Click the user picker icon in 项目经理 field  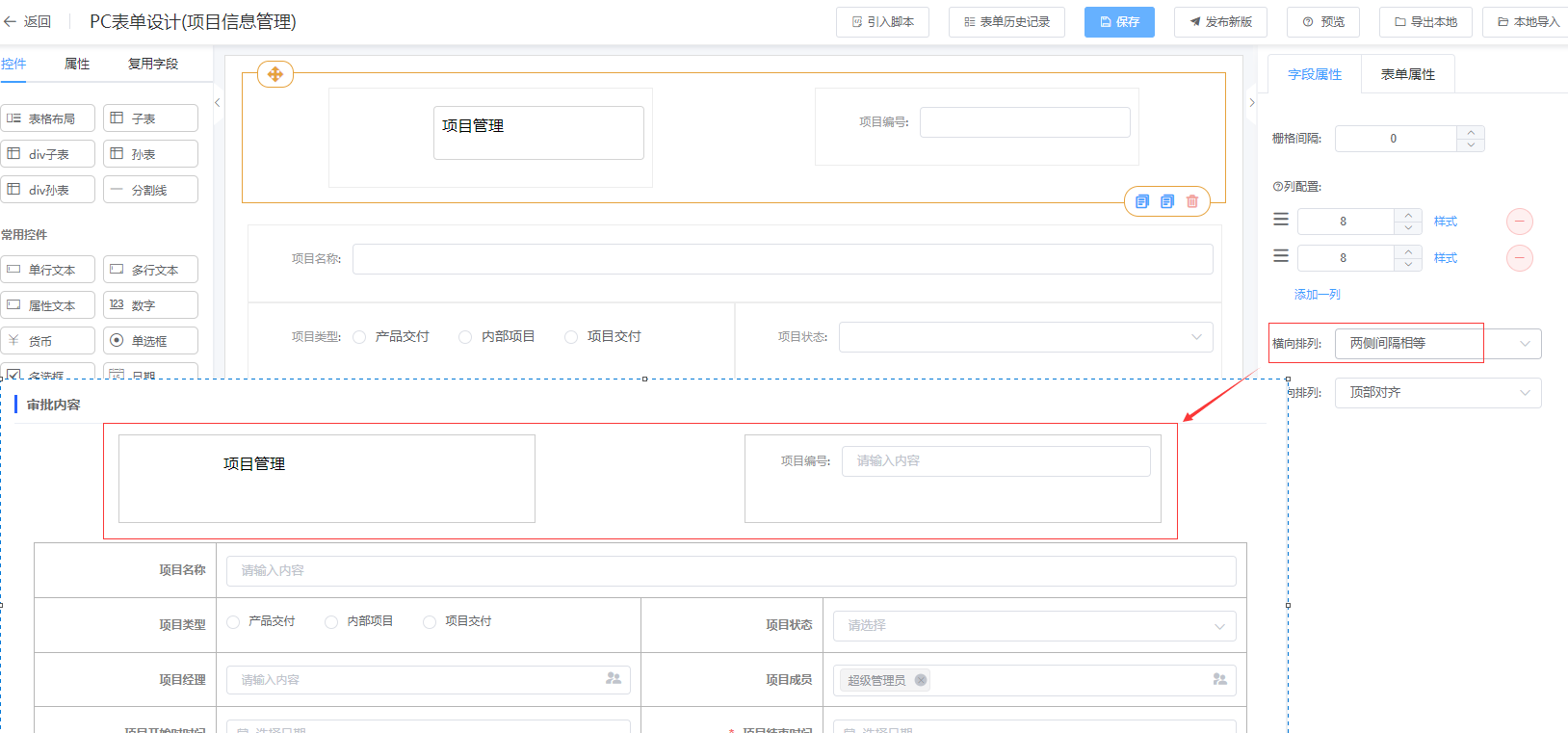point(613,679)
